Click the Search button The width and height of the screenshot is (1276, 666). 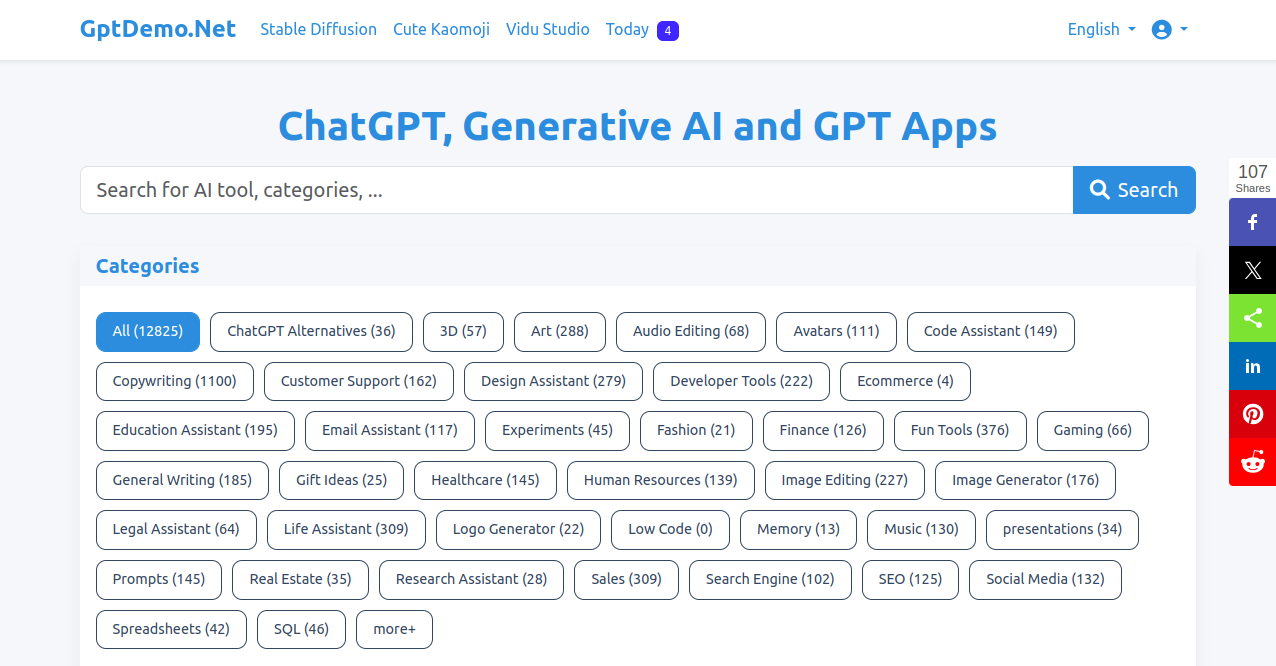pos(1134,190)
